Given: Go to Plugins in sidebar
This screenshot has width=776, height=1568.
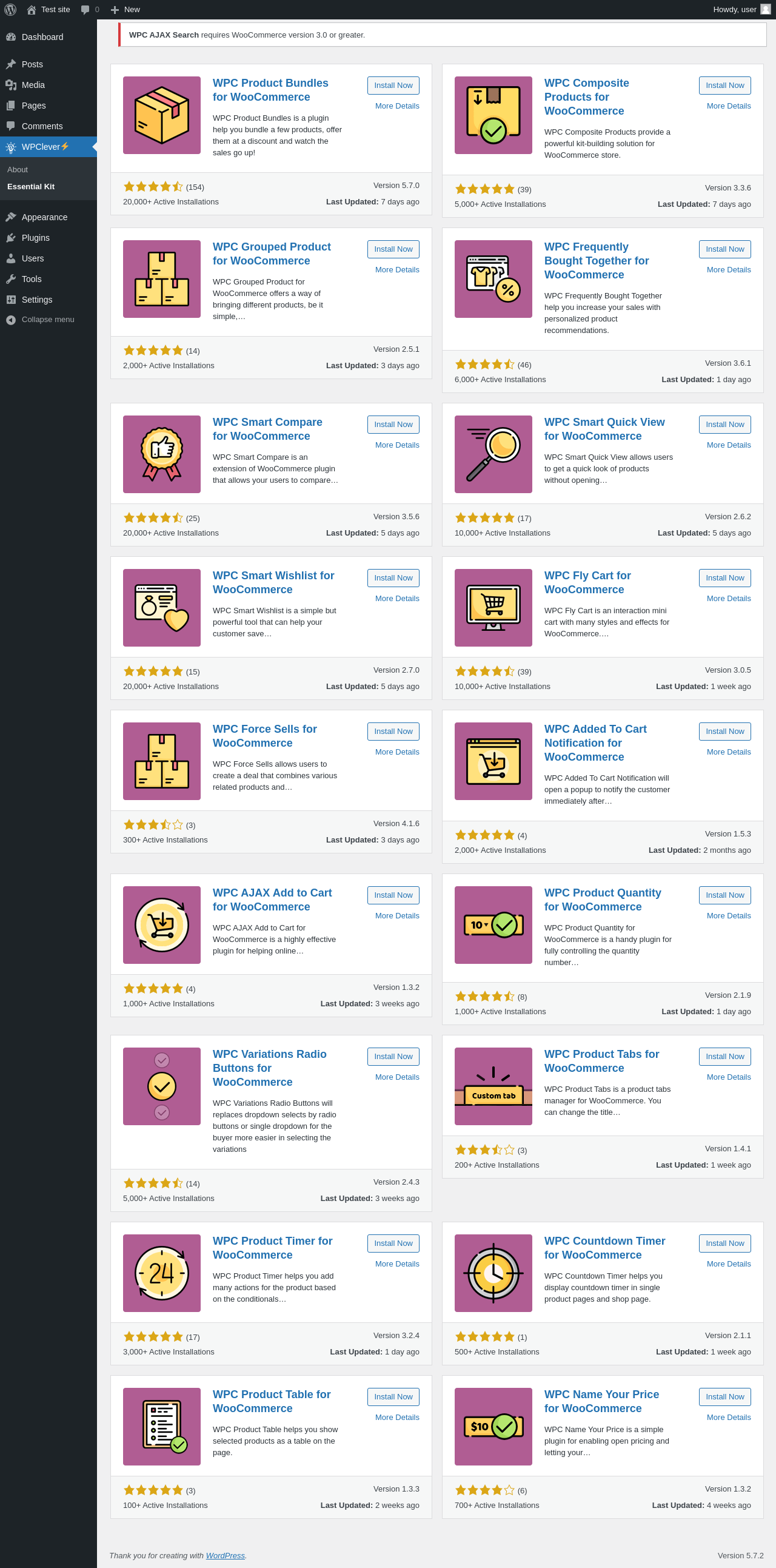Looking at the screenshot, I should point(48,238).
